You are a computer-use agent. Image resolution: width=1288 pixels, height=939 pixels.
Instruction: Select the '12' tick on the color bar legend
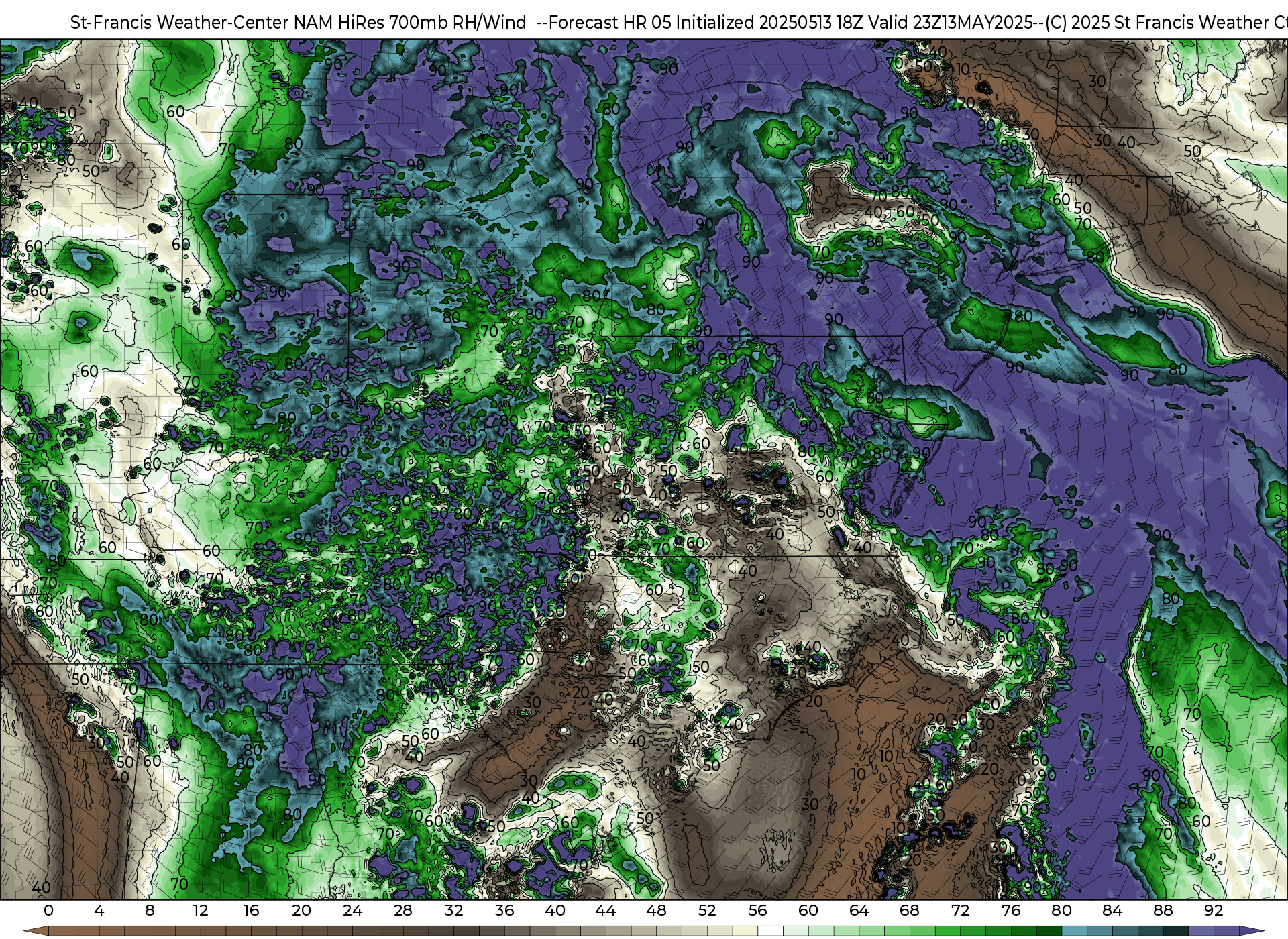point(201,910)
